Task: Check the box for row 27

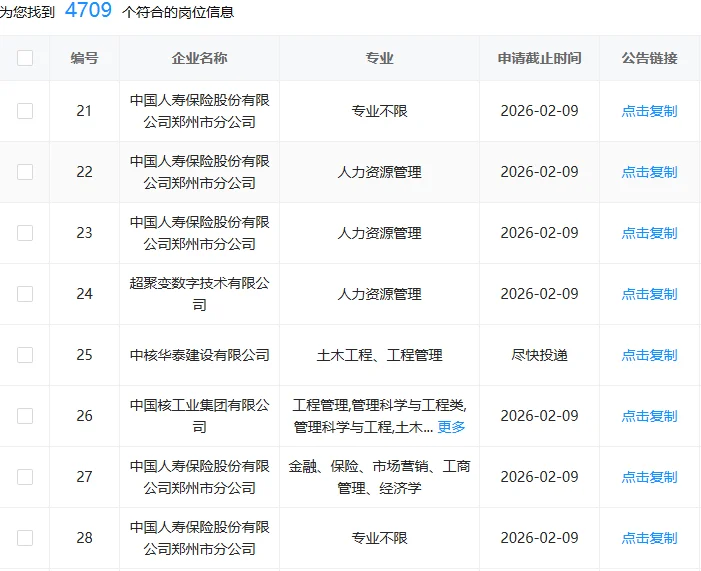Action: pyautogui.click(x=25, y=477)
